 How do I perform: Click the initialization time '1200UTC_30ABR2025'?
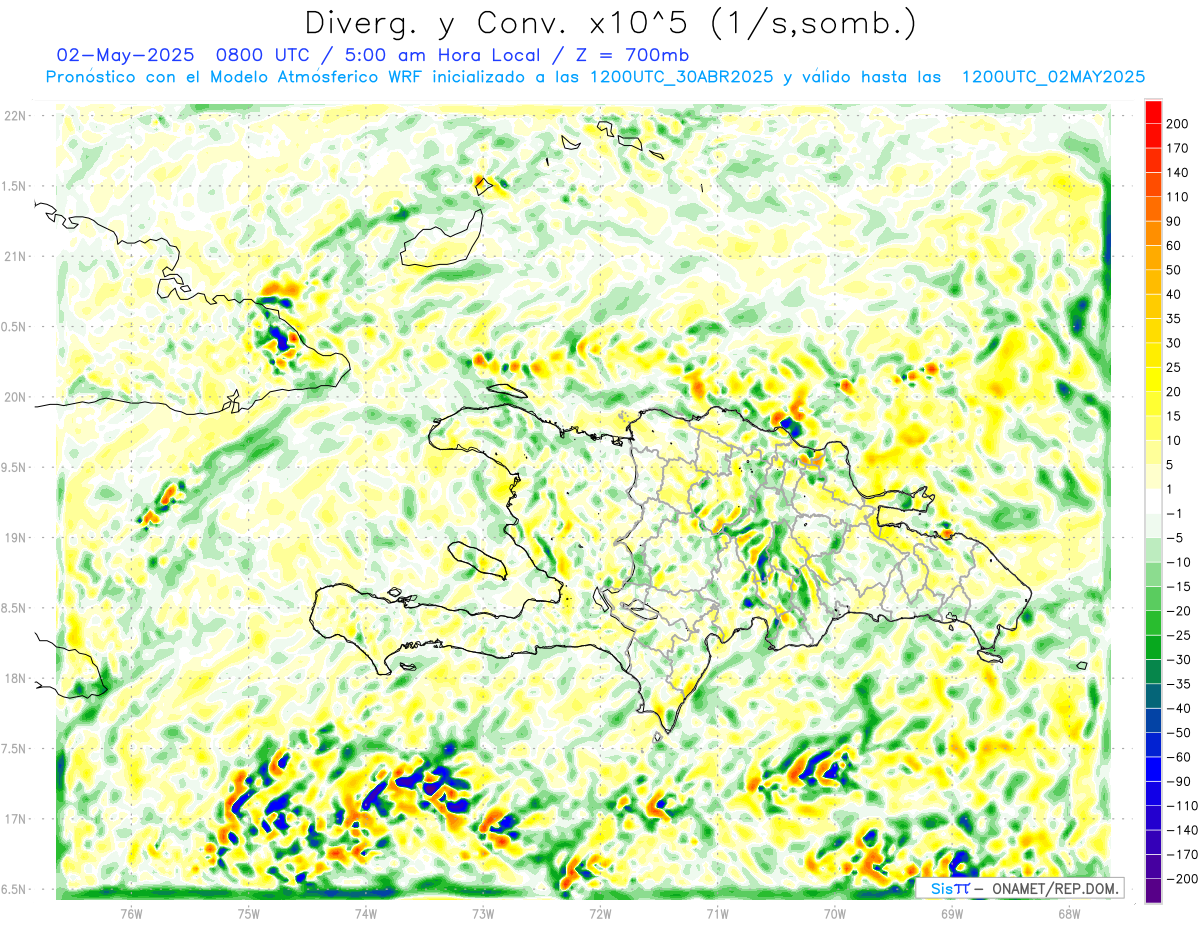pos(682,77)
